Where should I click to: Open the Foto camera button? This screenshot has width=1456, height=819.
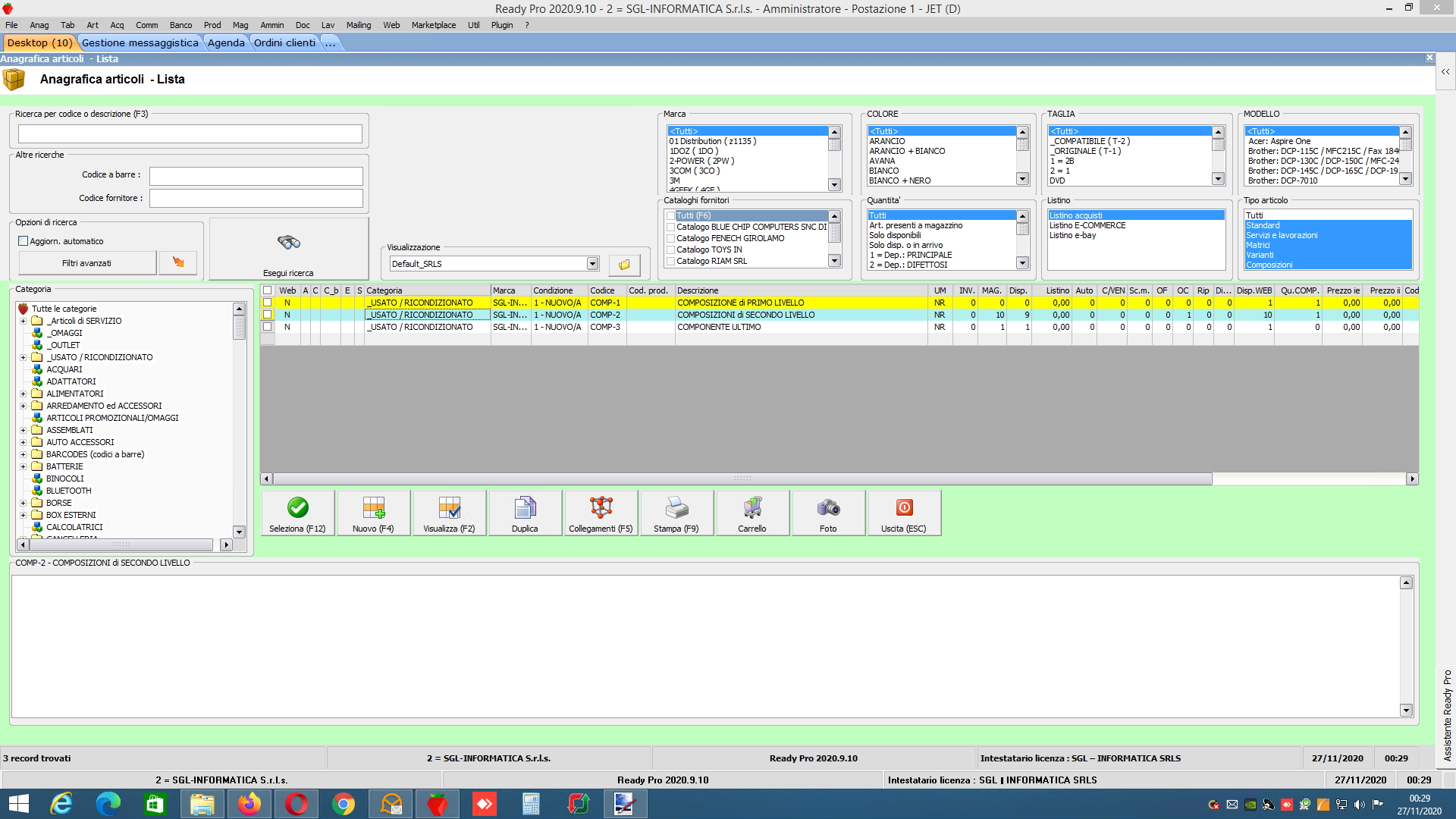pyautogui.click(x=828, y=513)
